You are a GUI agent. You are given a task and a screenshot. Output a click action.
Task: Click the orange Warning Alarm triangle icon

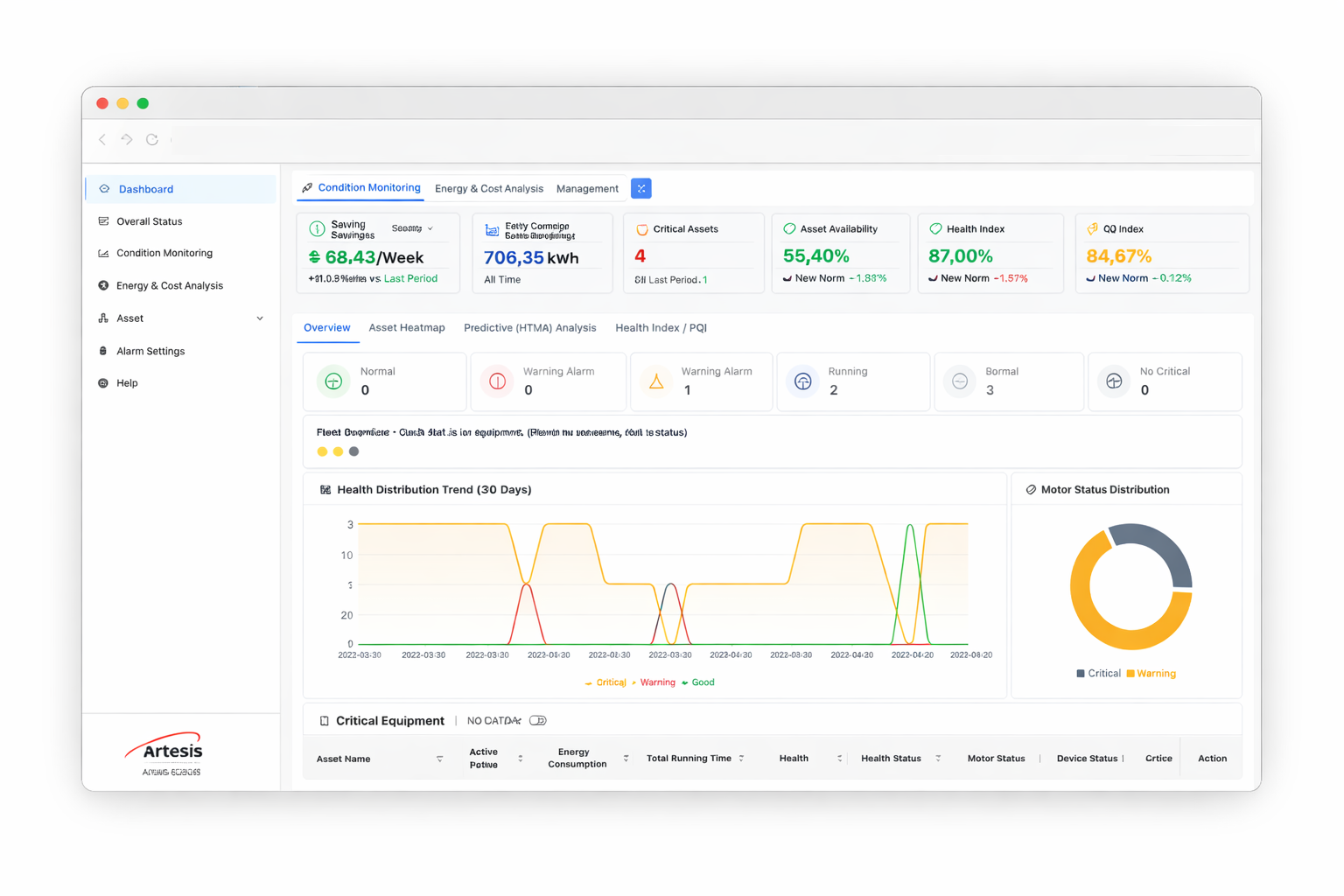pos(655,381)
